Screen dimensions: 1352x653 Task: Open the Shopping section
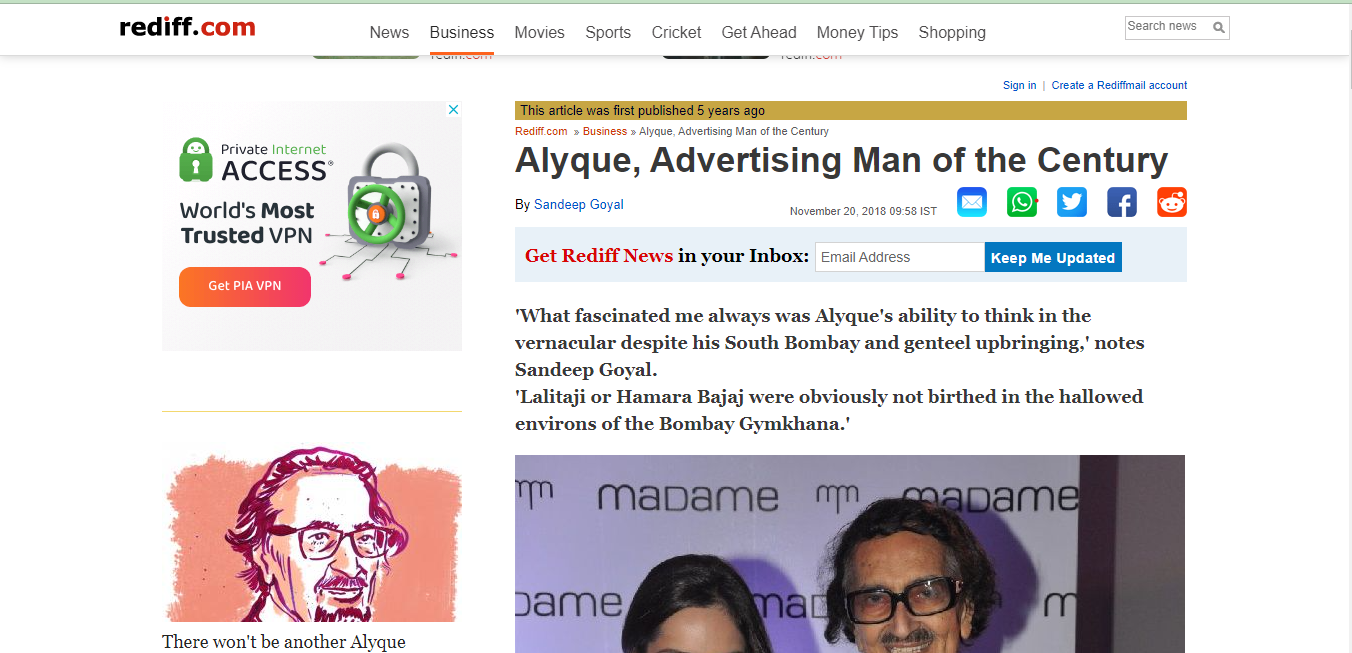952,32
